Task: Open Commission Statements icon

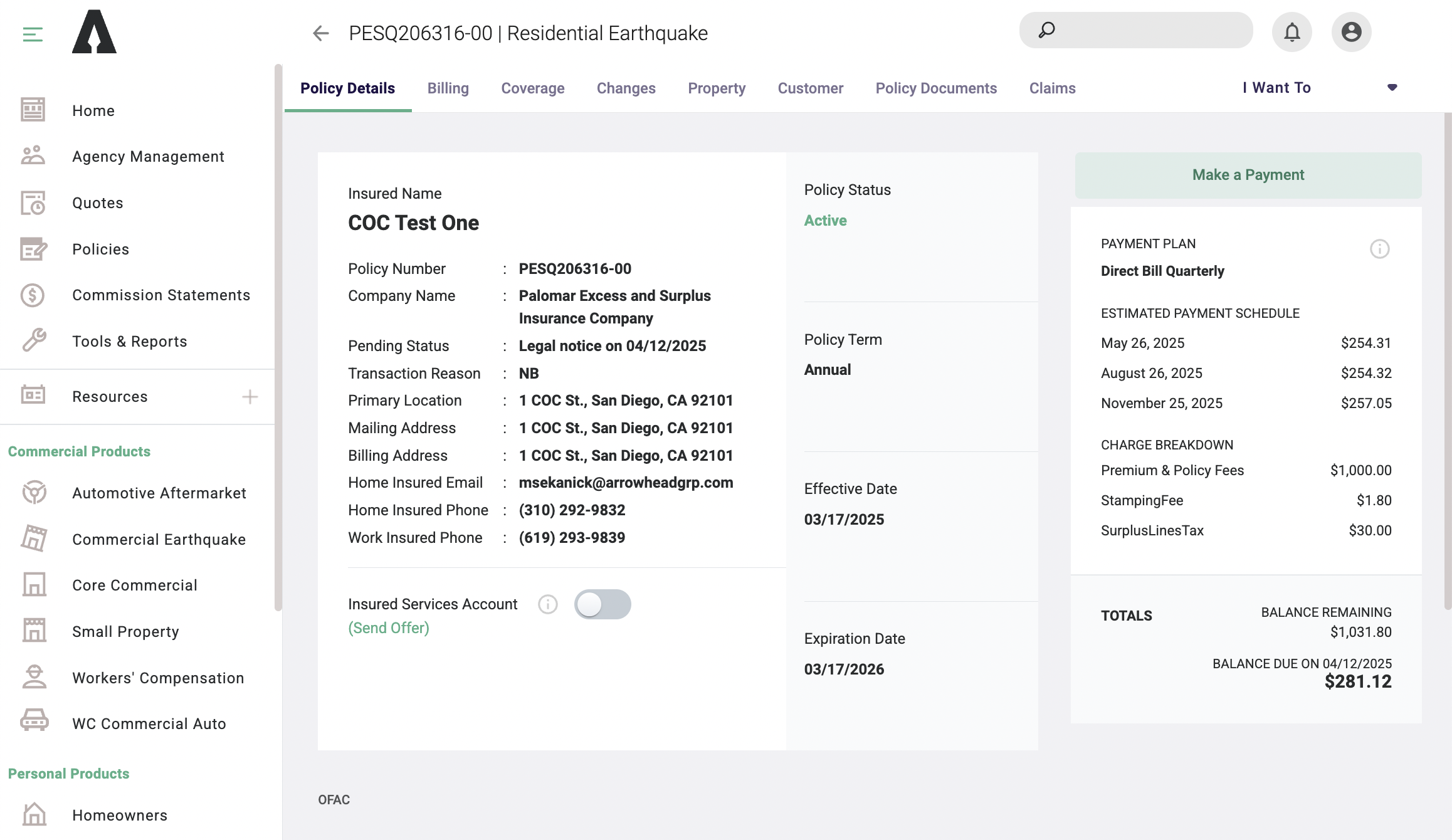Action: [32, 295]
